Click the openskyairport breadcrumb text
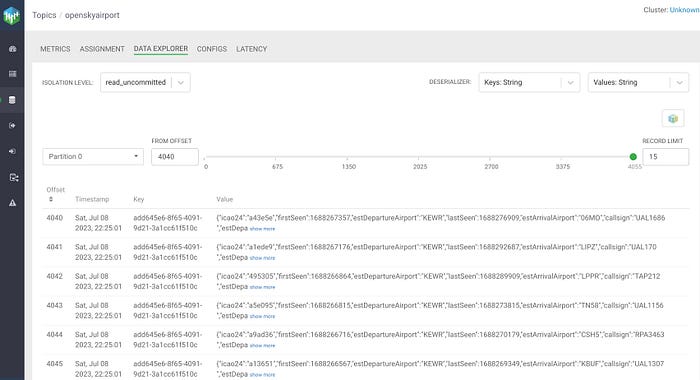 point(92,15)
